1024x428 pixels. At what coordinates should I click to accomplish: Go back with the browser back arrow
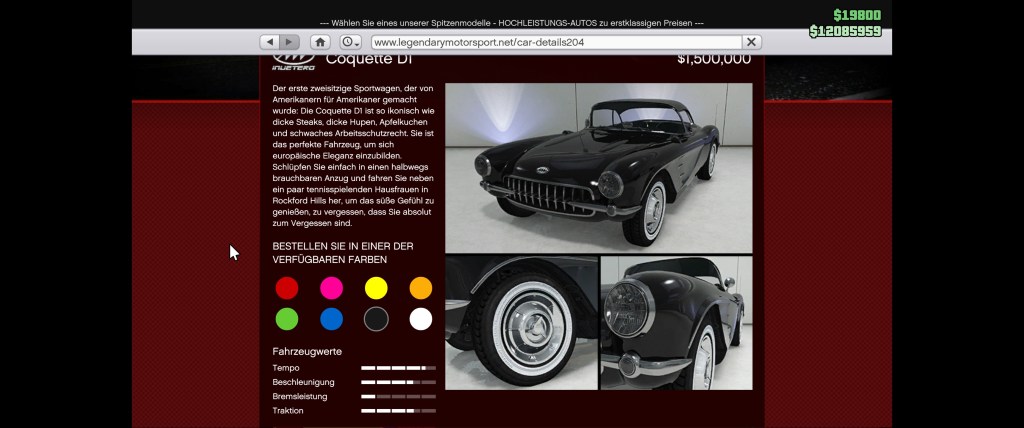click(270, 42)
